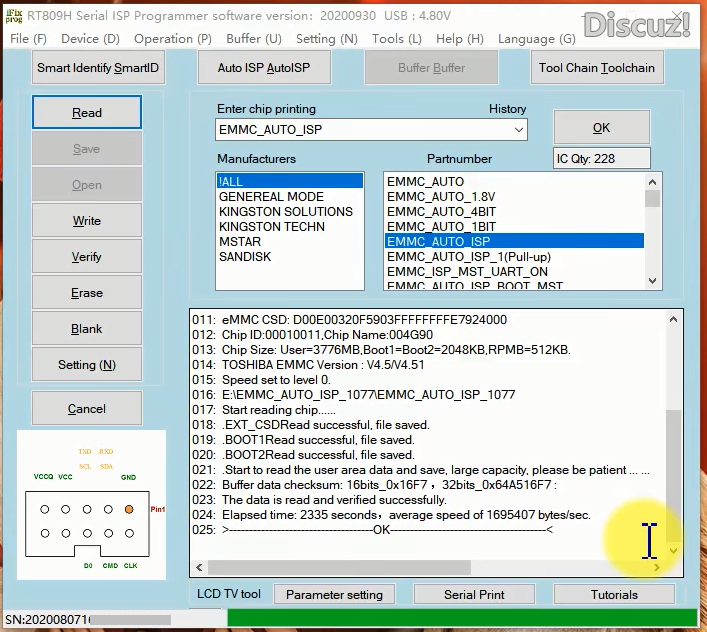Image resolution: width=707 pixels, height=632 pixels.
Task: Click Smart Identify SmartID button
Action: [98, 68]
